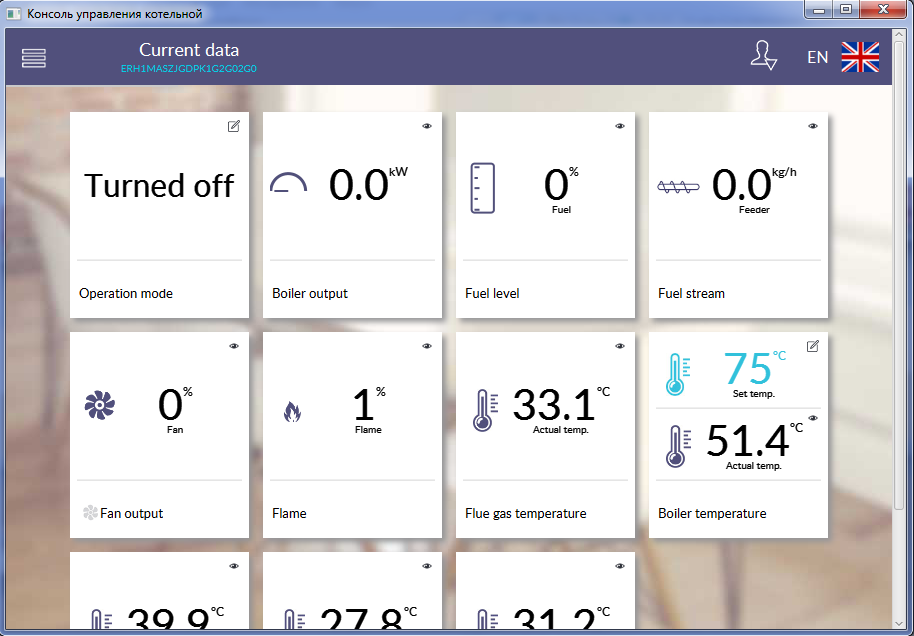Screen dimensions: 914x636
Task: Click the vertical scrollbar thumb
Action: point(899,275)
